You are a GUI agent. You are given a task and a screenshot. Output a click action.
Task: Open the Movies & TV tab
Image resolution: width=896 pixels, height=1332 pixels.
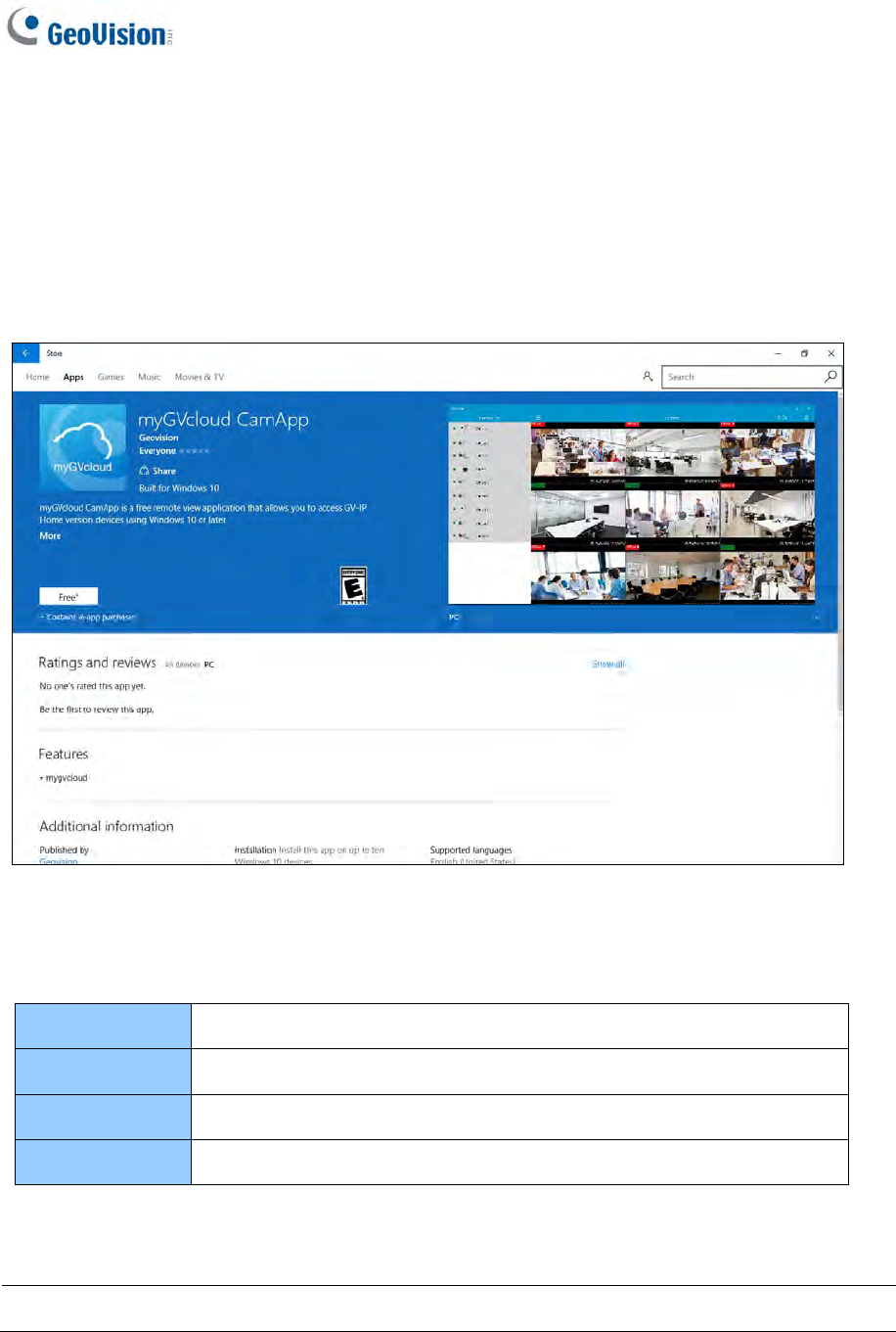200,377
